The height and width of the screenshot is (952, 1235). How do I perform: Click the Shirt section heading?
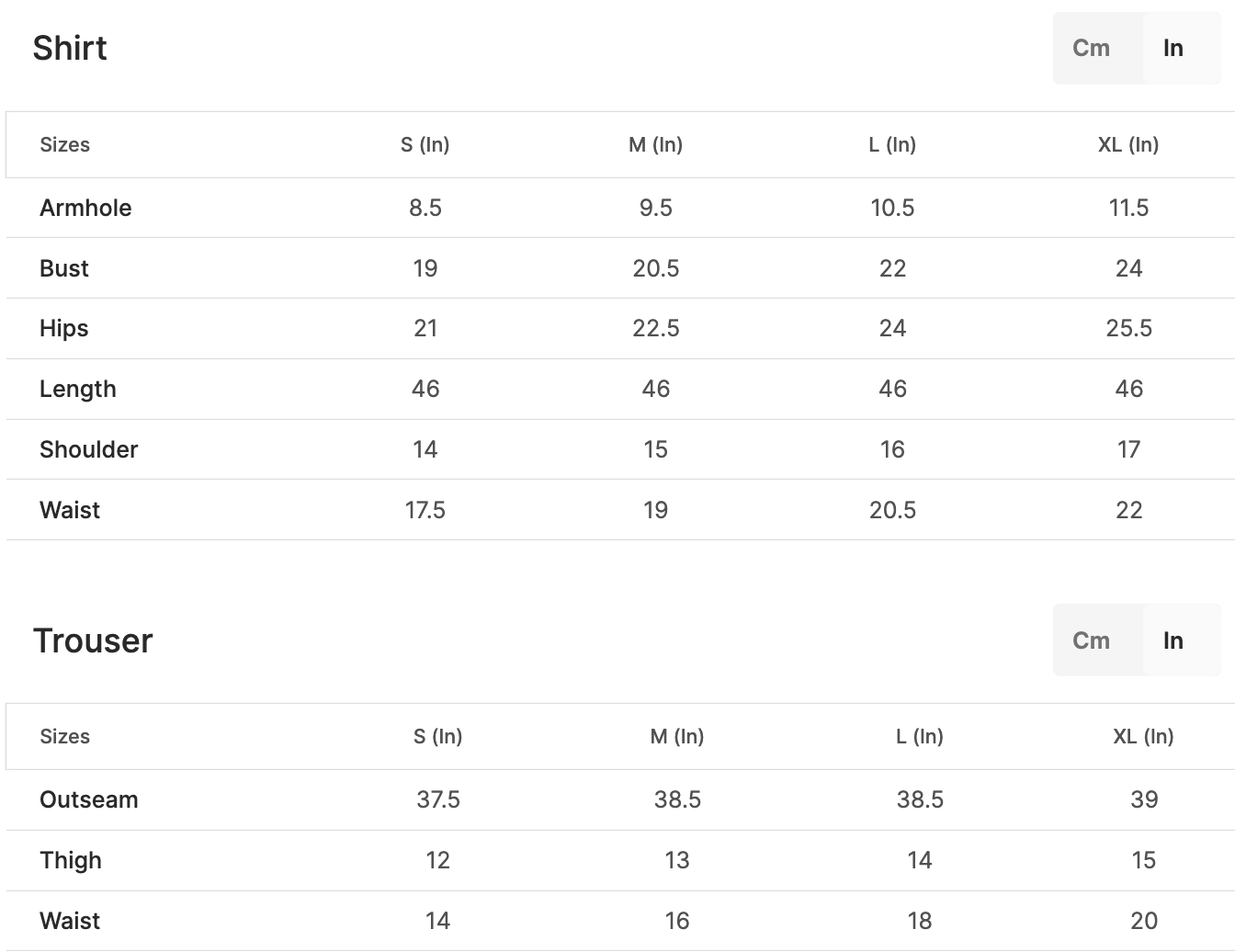point(70,48)
